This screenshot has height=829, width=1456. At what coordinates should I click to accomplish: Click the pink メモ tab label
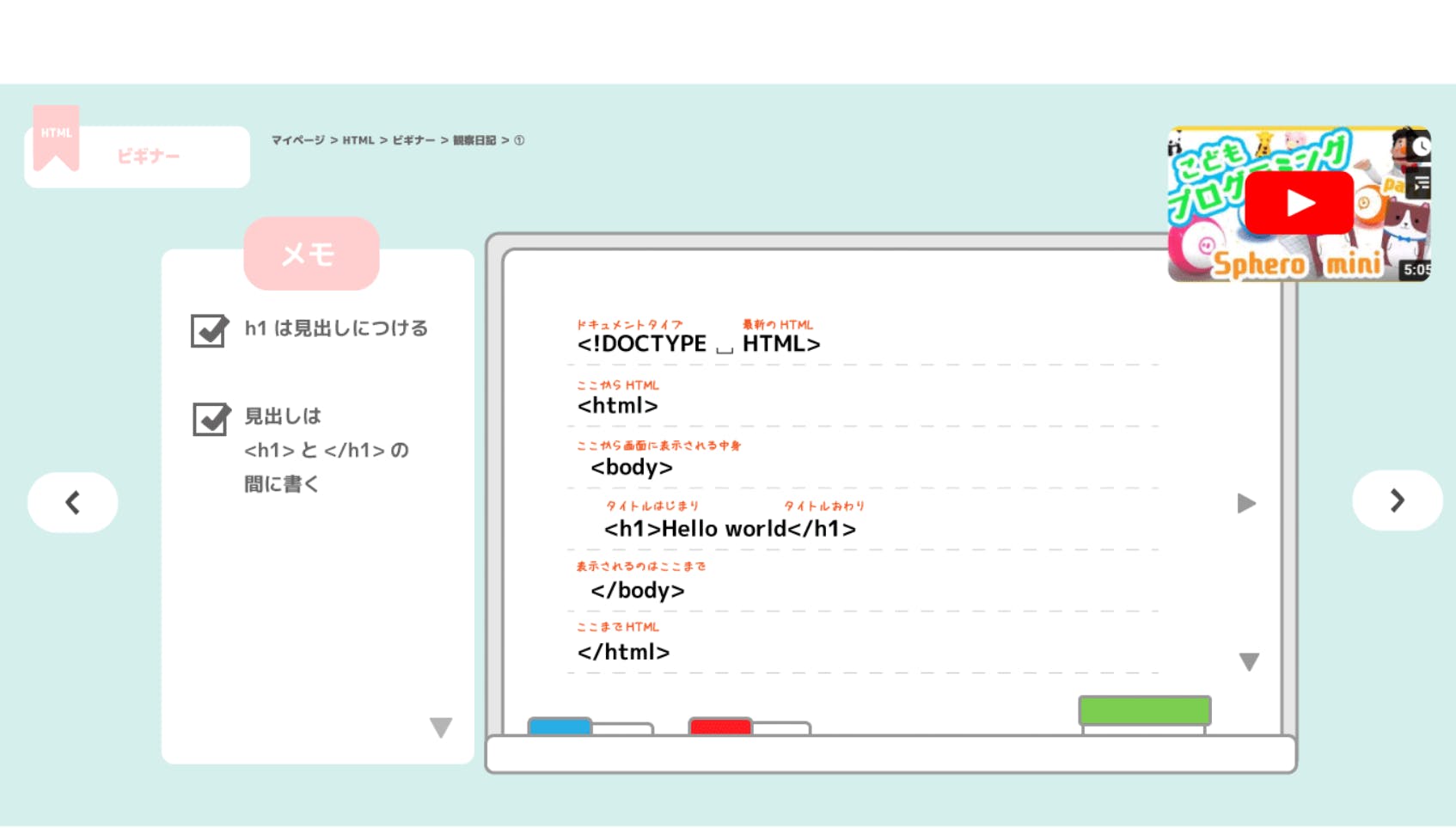coord(311,254)
